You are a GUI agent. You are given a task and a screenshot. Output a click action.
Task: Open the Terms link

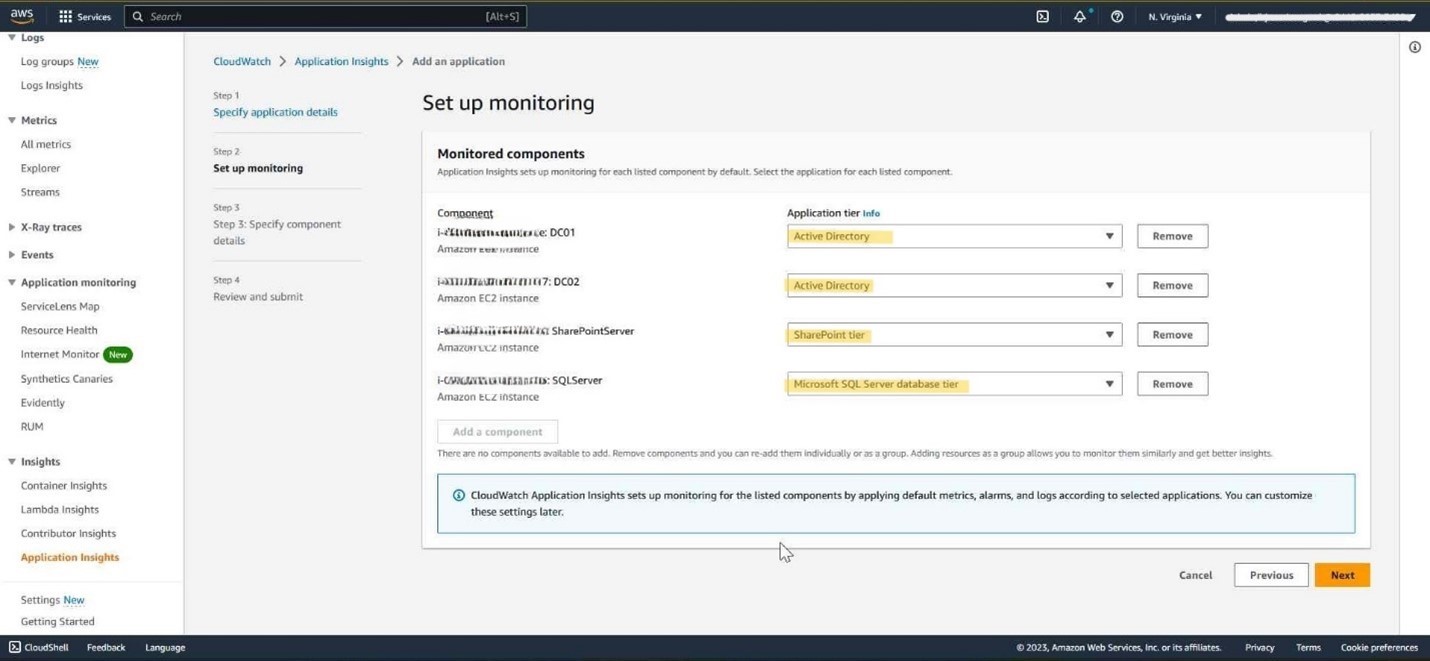click(x=1308, y=647)
